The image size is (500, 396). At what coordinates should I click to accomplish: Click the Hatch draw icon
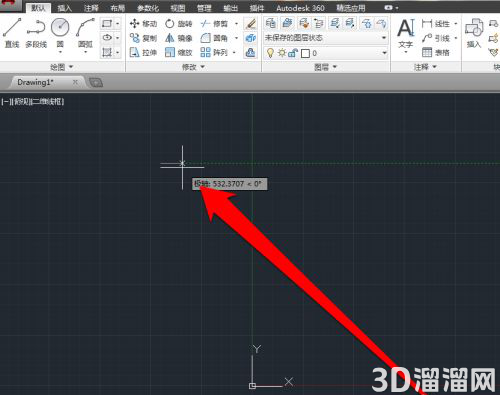[x=107, y=52]
